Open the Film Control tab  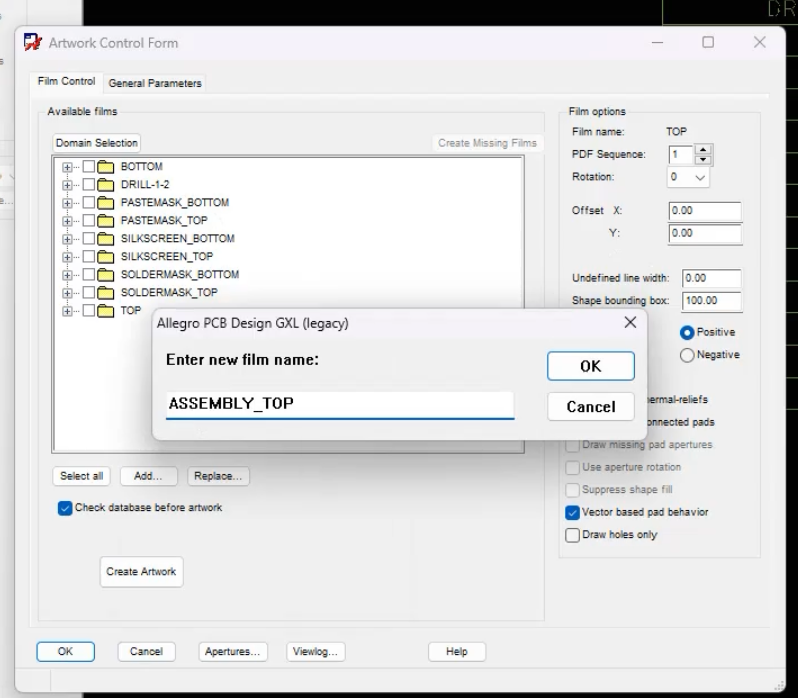(66, 81)
